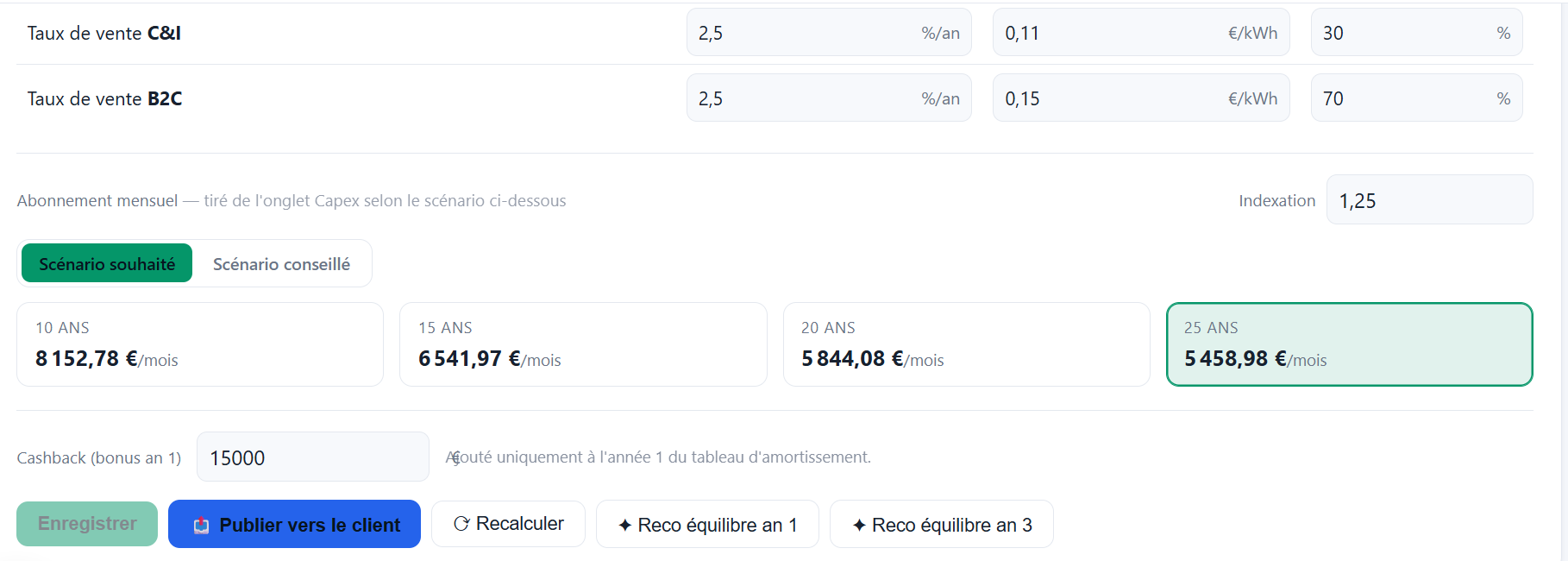Edit the Cashback bonus an 1 field
This screenshot has width=1568, height=561.
click(x=312, y=457)
